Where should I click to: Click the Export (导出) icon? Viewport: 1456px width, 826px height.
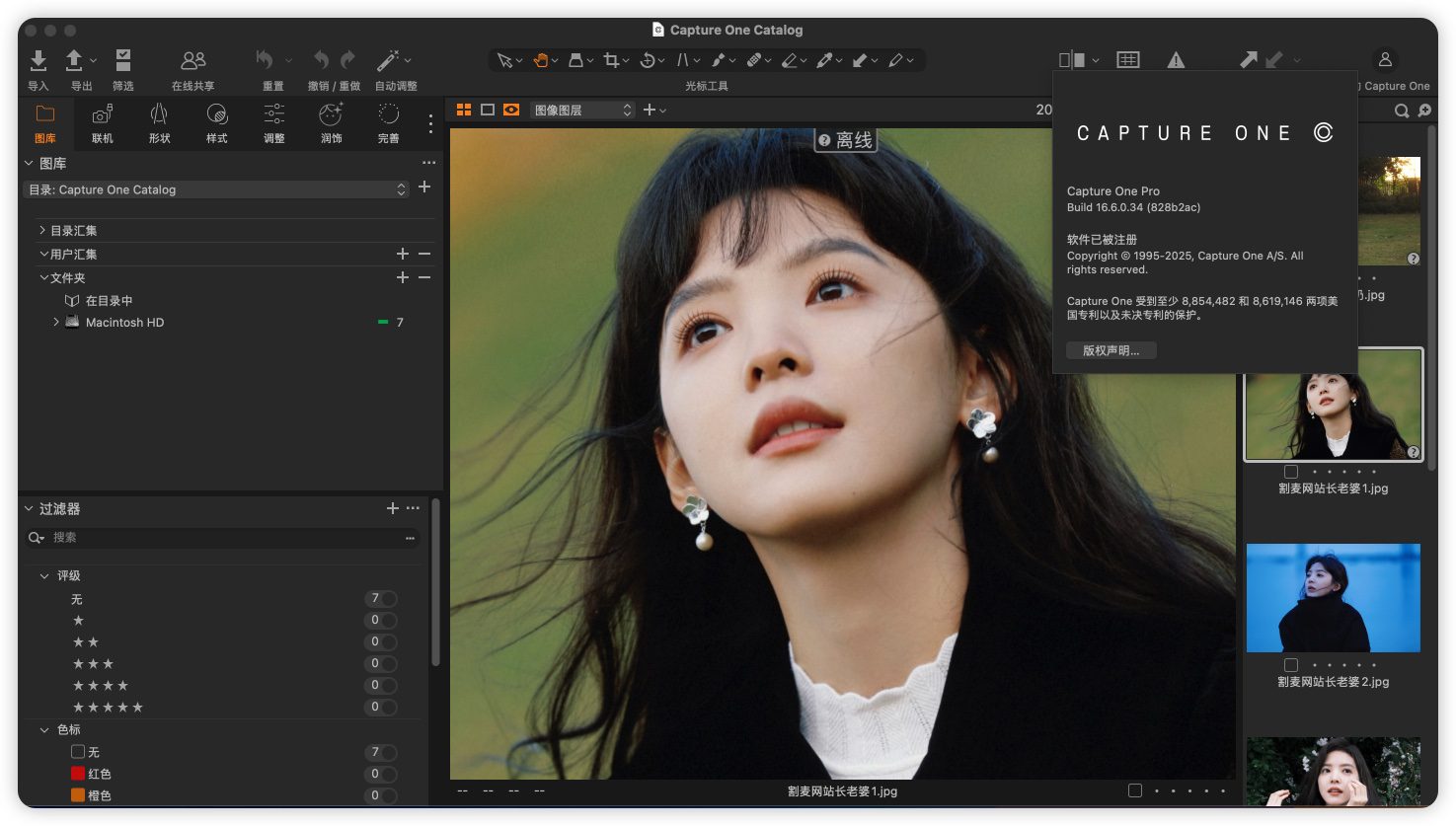[74, 61]
